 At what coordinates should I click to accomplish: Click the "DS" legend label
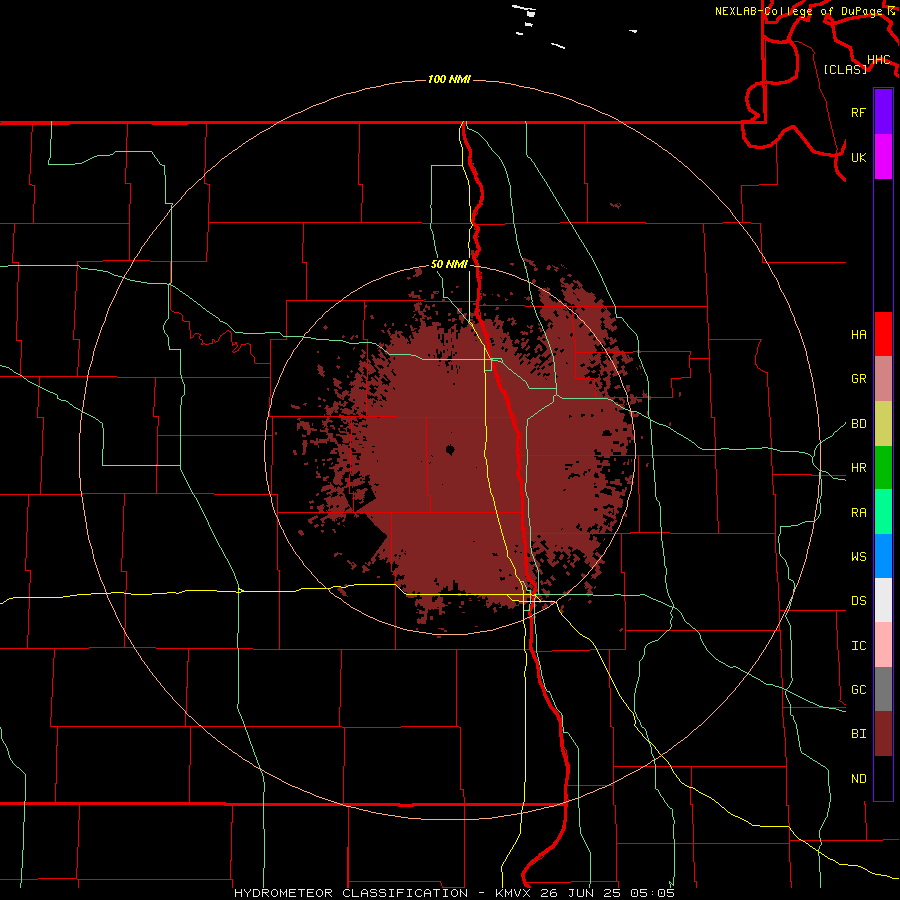click(x=858, y=601)
